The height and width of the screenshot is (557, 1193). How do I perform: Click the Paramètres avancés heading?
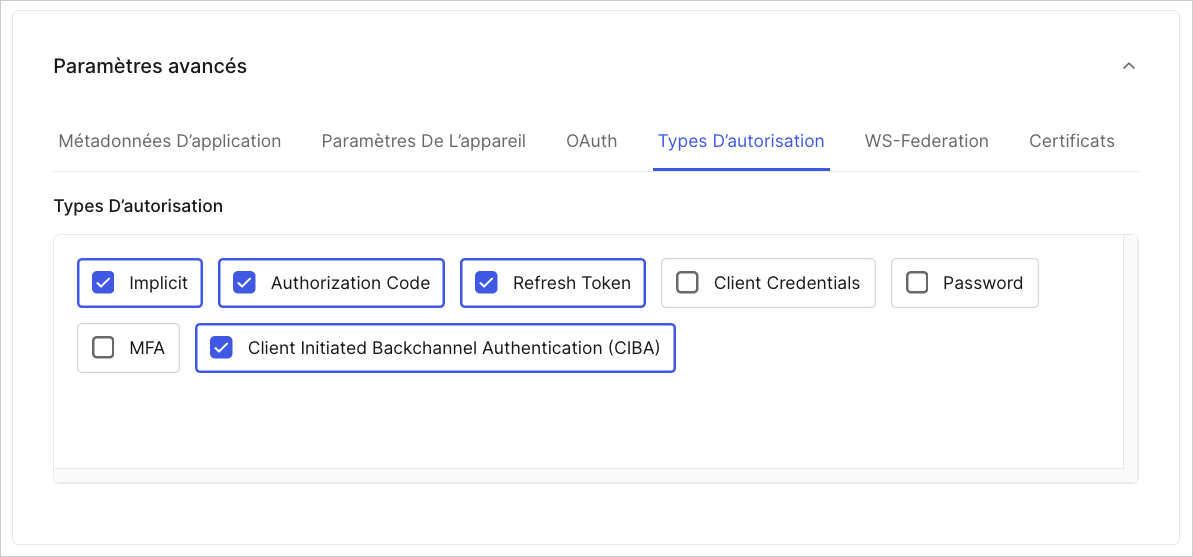coord(150,66)
